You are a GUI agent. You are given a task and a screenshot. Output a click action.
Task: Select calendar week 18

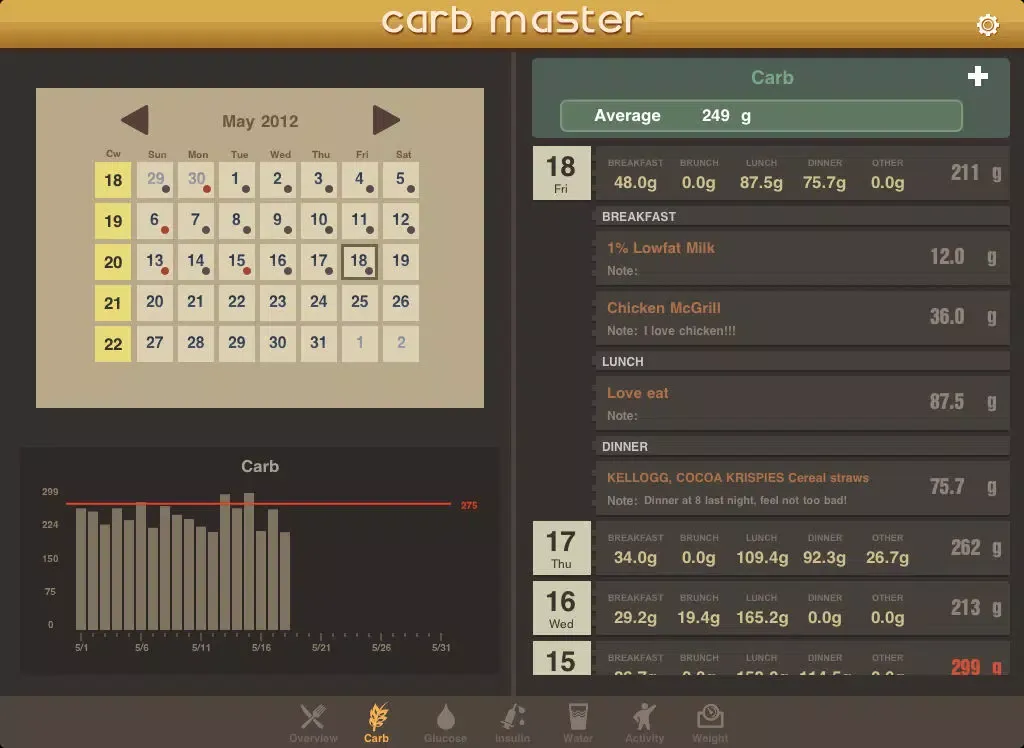(113, 180)
